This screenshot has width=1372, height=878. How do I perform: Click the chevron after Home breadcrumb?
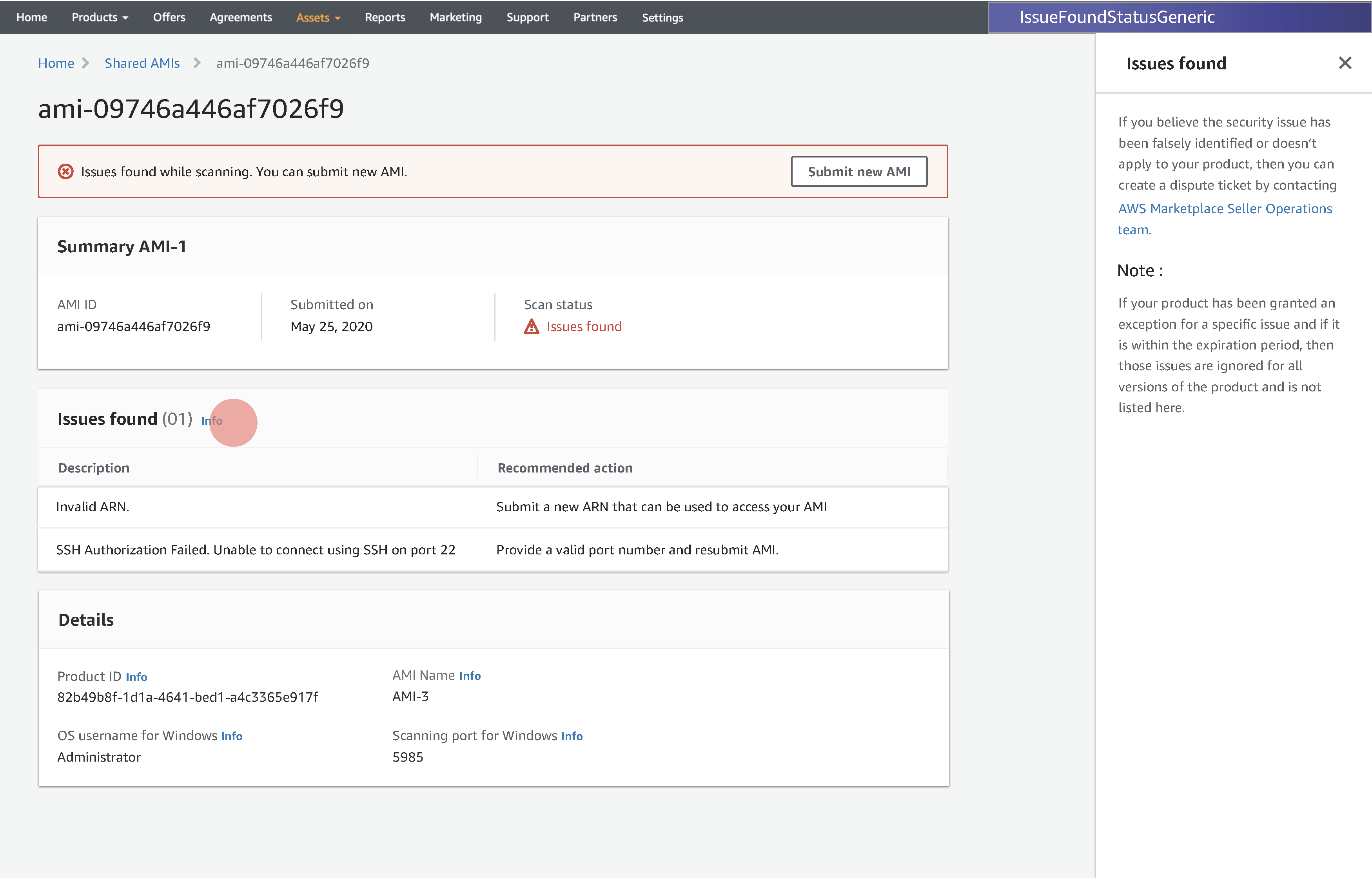click(x=86, y=63)
